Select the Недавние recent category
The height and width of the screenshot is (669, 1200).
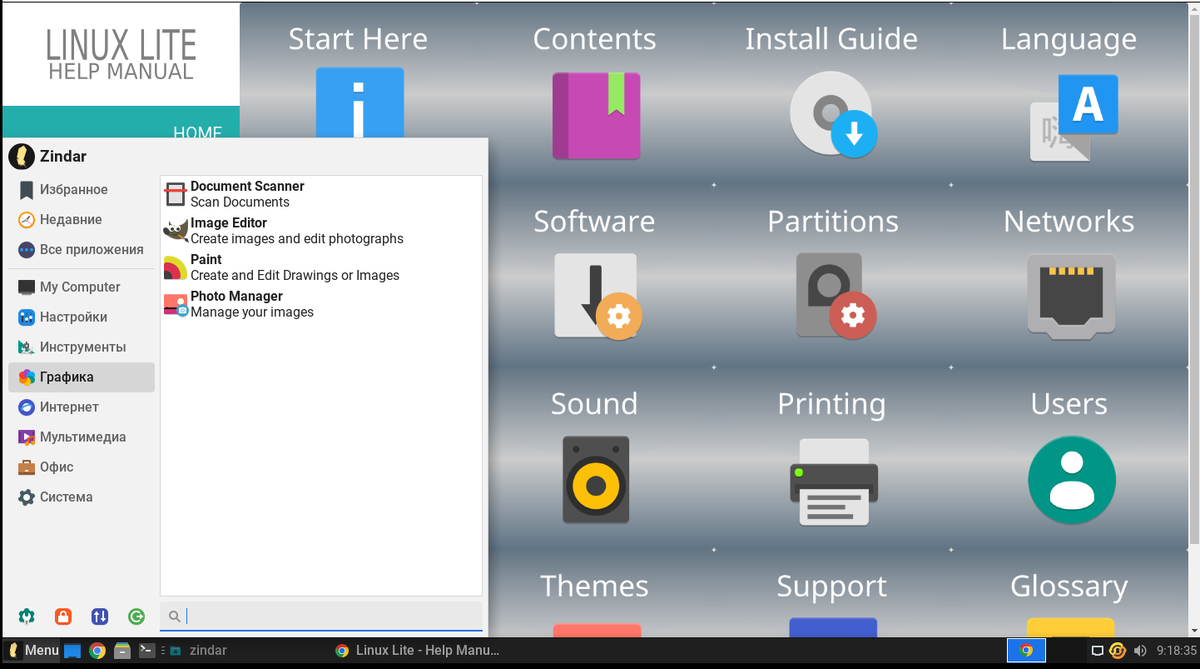pyautogui.click(x=81, y=220)
